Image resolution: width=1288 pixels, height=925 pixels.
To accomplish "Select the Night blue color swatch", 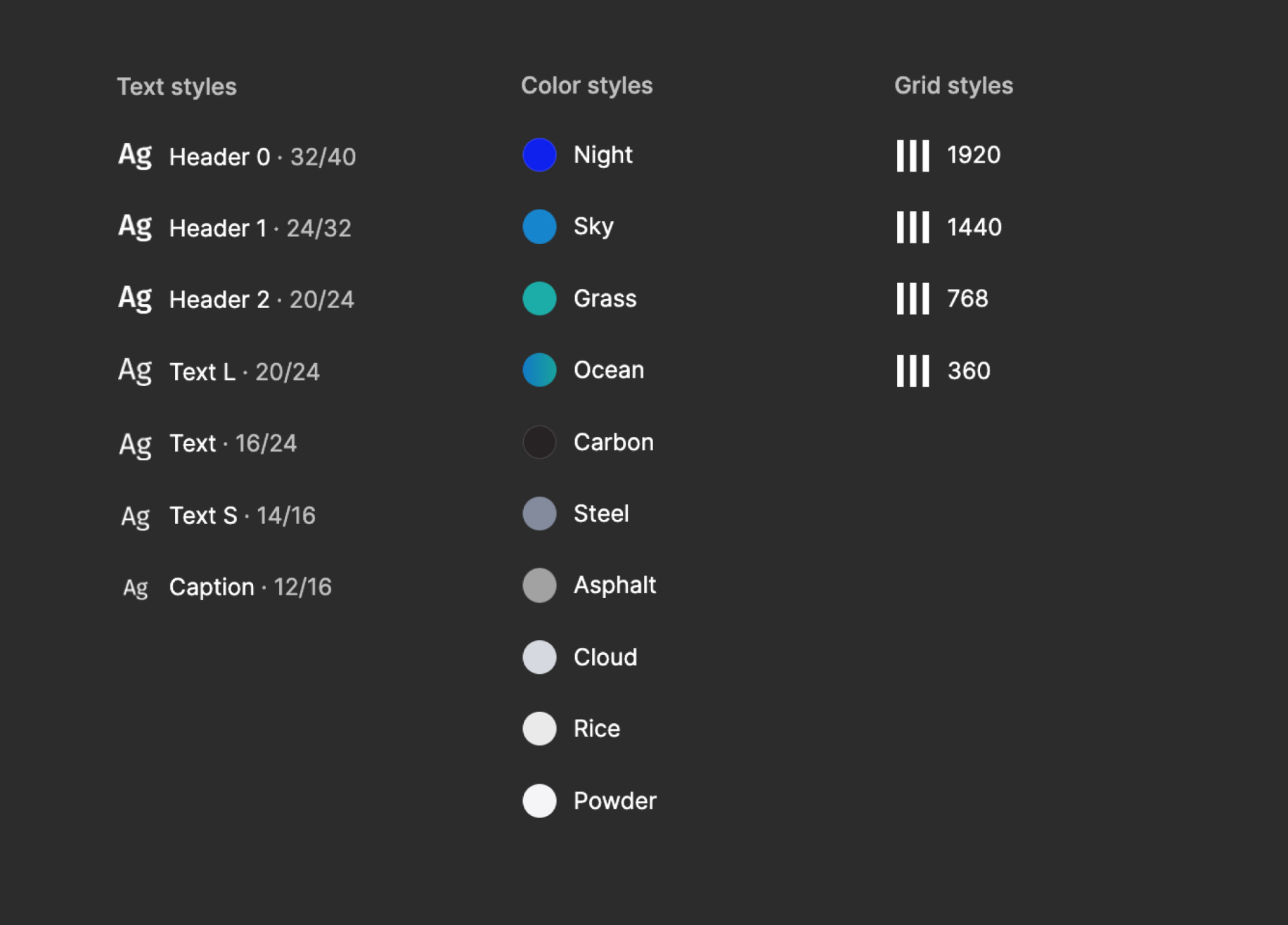I will [539, 155].
